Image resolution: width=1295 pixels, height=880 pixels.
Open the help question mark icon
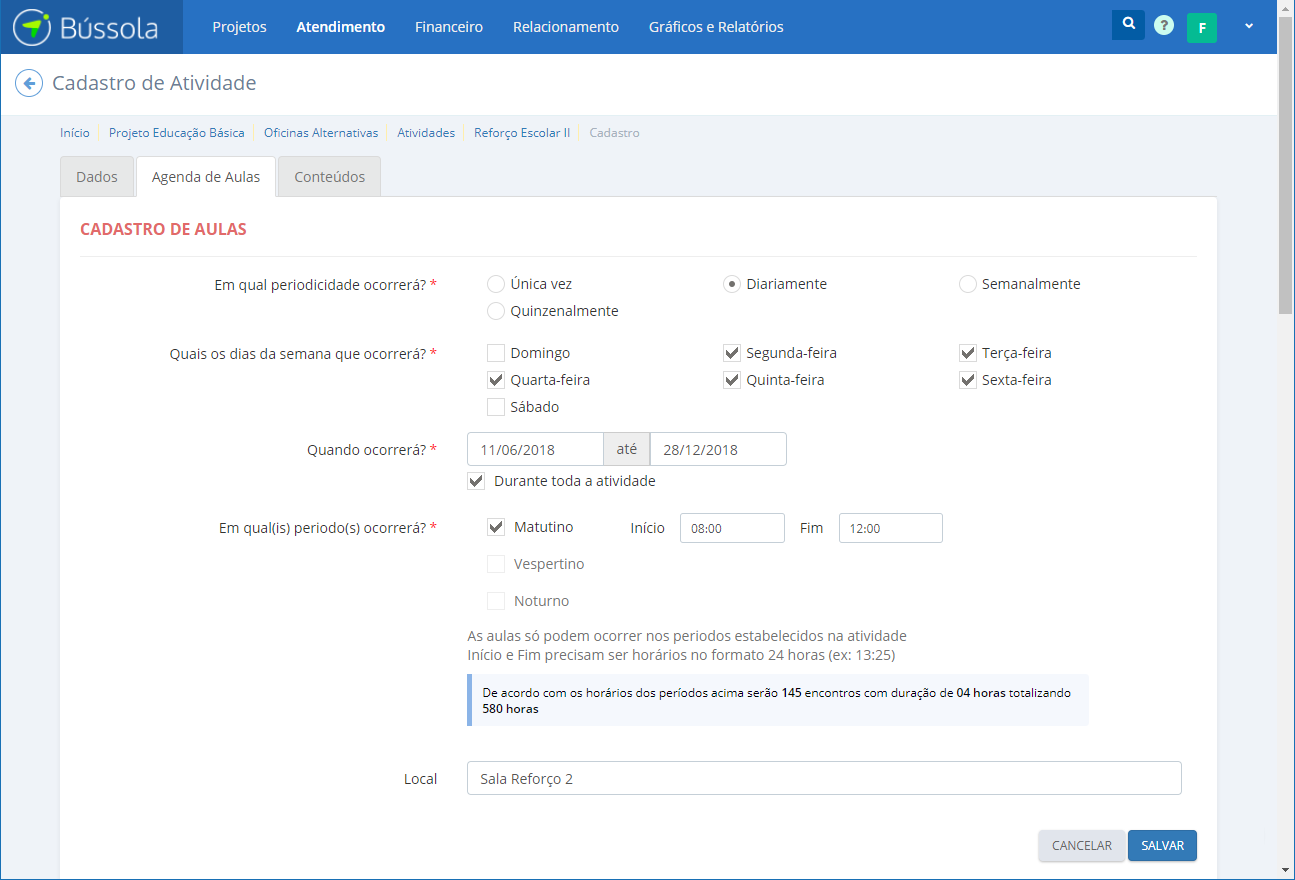pyautogui.click(x=1164, y=26)
